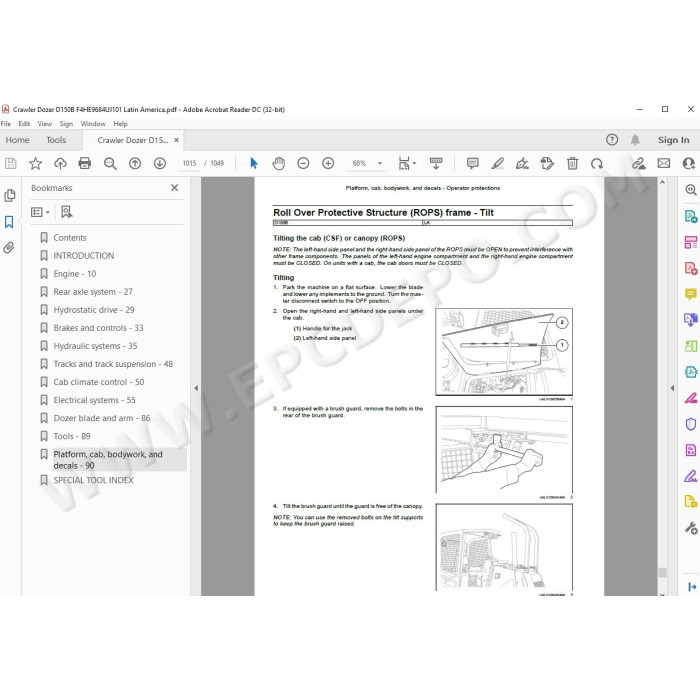Screen dimensions: 700x700
Task: Open the Window menu
Action: coord(93,124)
